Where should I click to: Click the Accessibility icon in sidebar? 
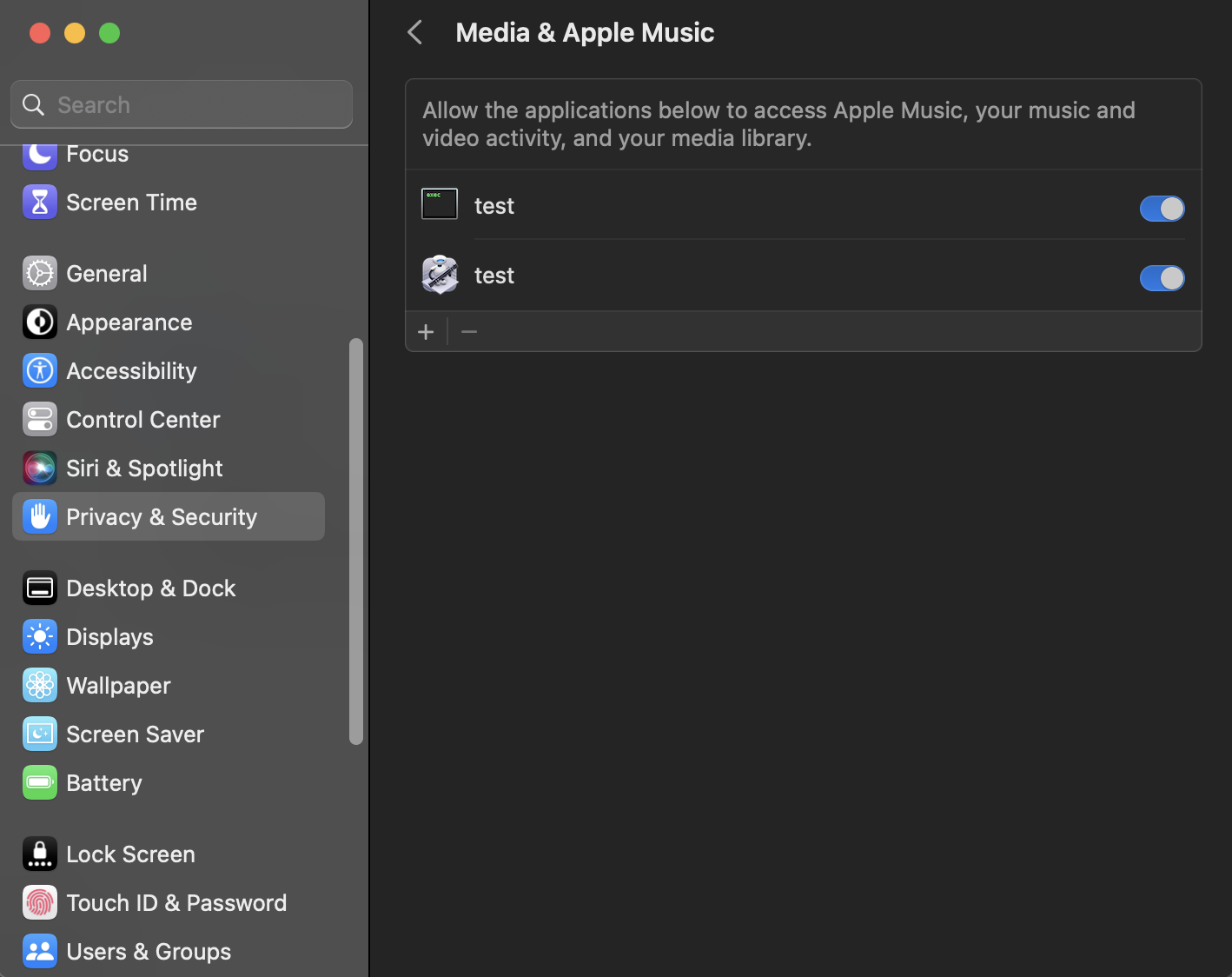tap(40, 371)
